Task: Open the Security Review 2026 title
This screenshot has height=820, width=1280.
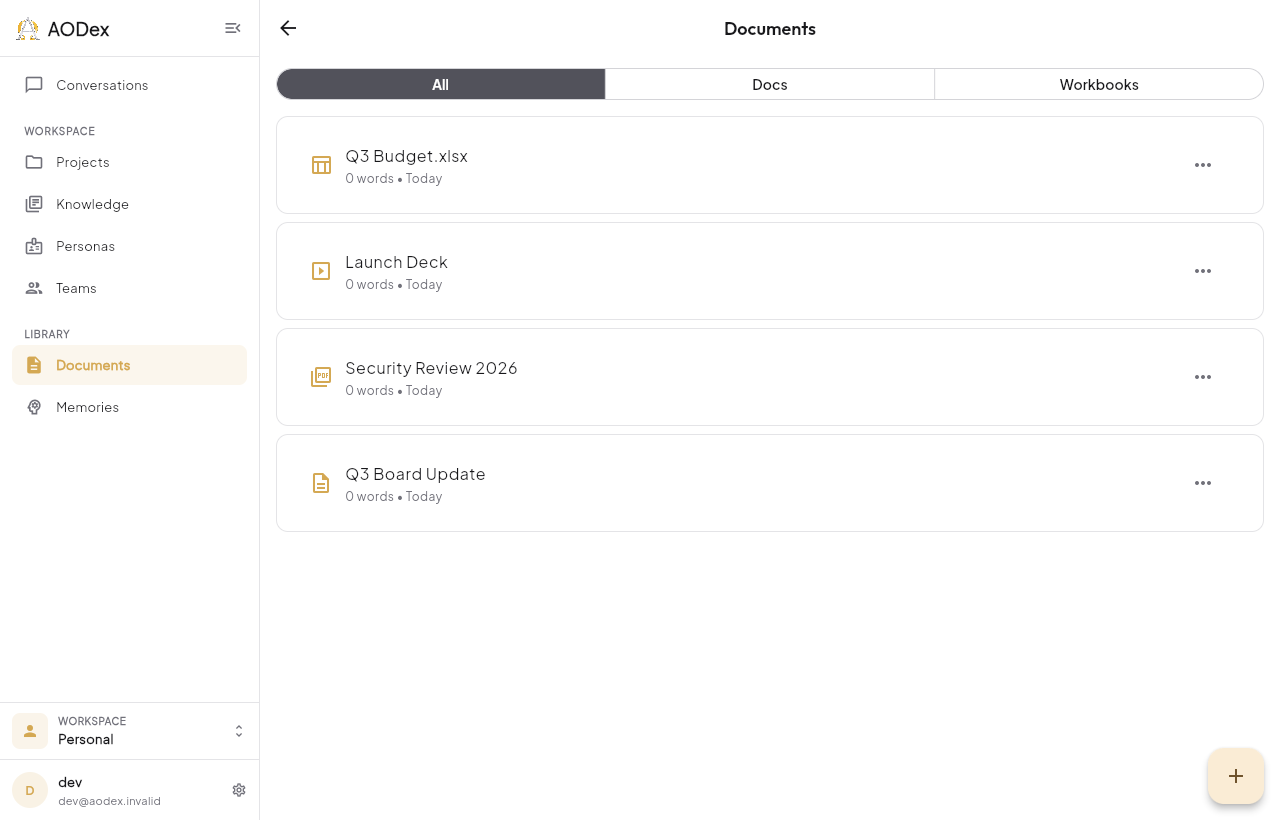Action: [x=431, y=368]
